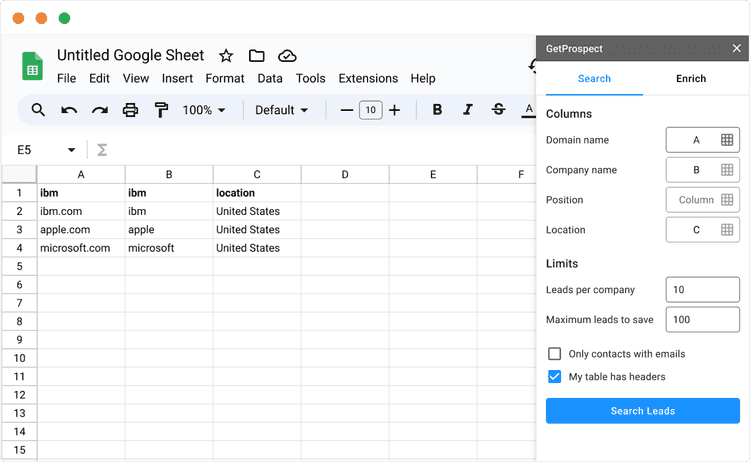Uncheck My table has headers
750x462 pixels.
[554, 377]
